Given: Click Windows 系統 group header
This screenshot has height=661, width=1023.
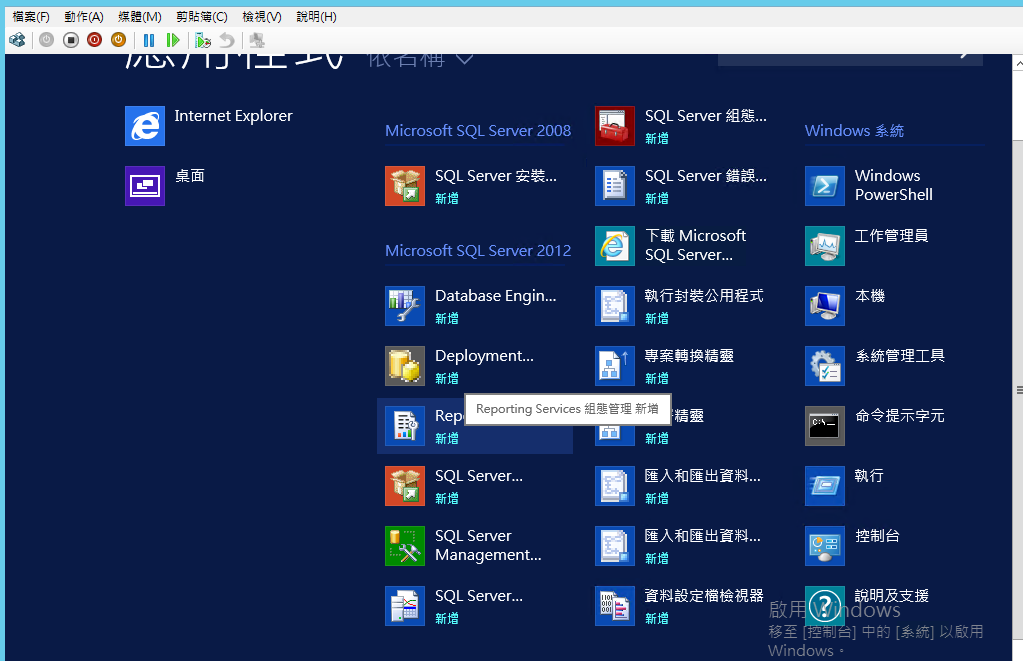Looking at the screenshot, I should 854,131.
